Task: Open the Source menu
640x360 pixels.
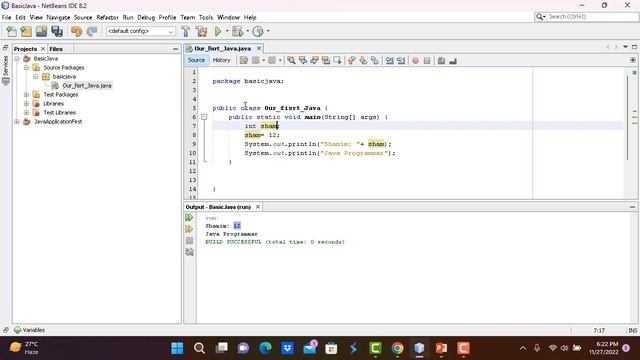Action: click(83, 18)
